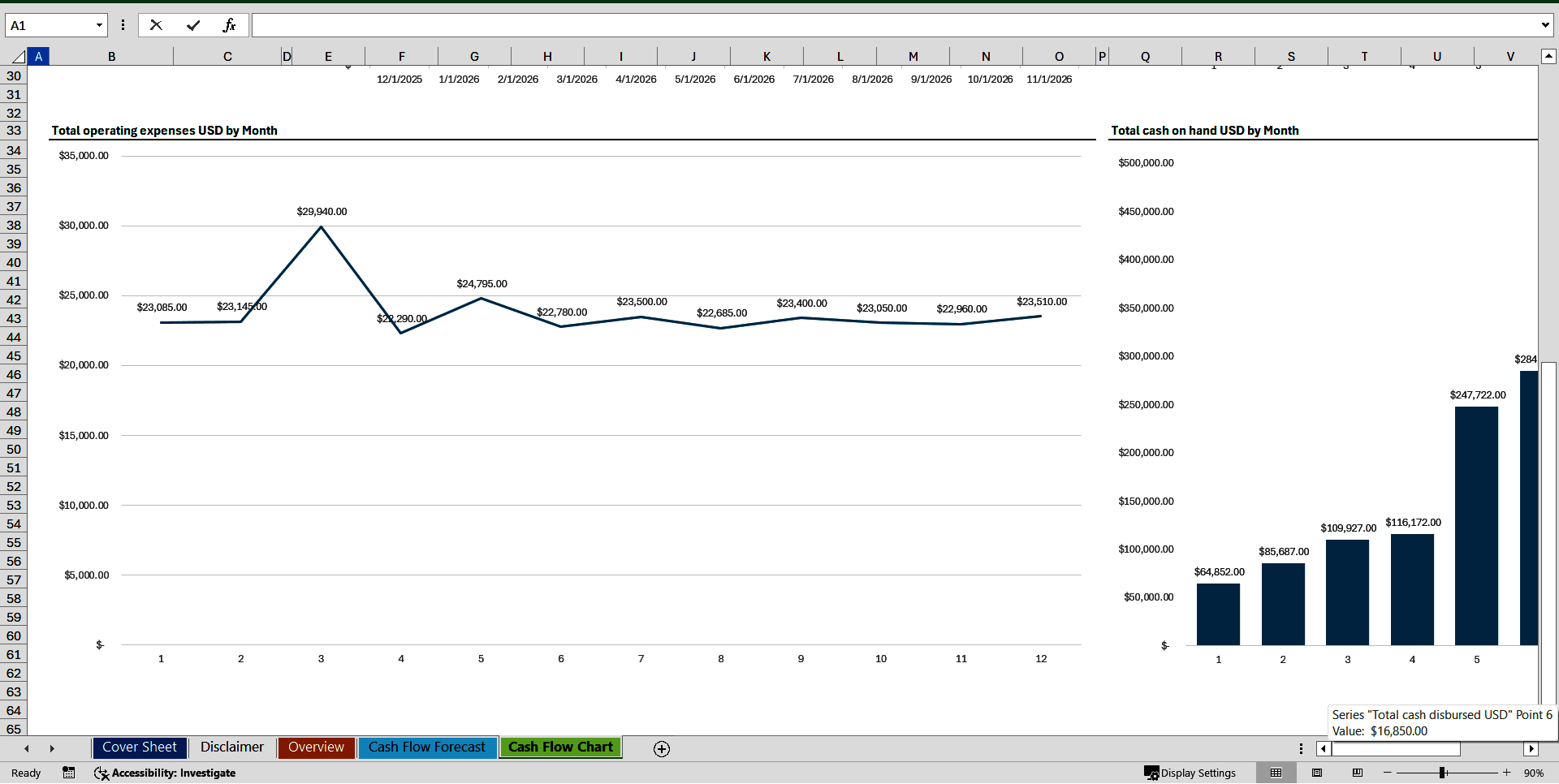Click the Insert Function (fx) icon

point(230,25)
